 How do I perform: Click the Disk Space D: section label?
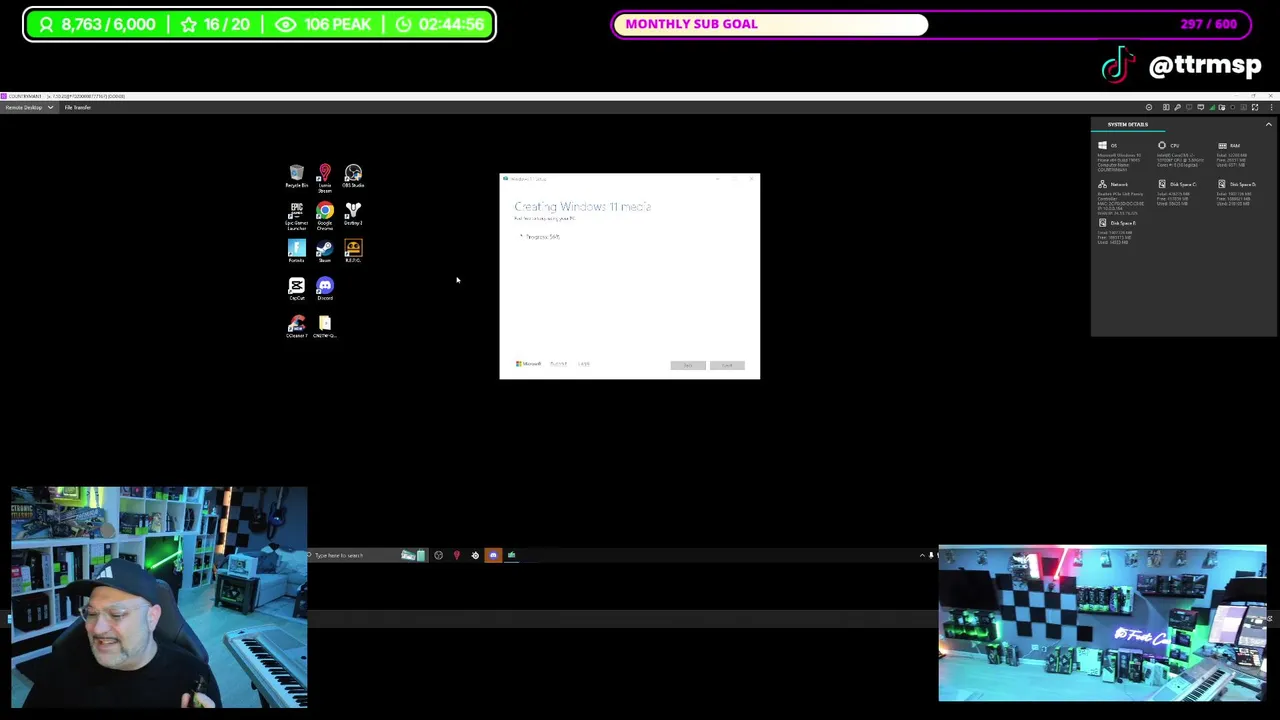[x=1243, y=184]
